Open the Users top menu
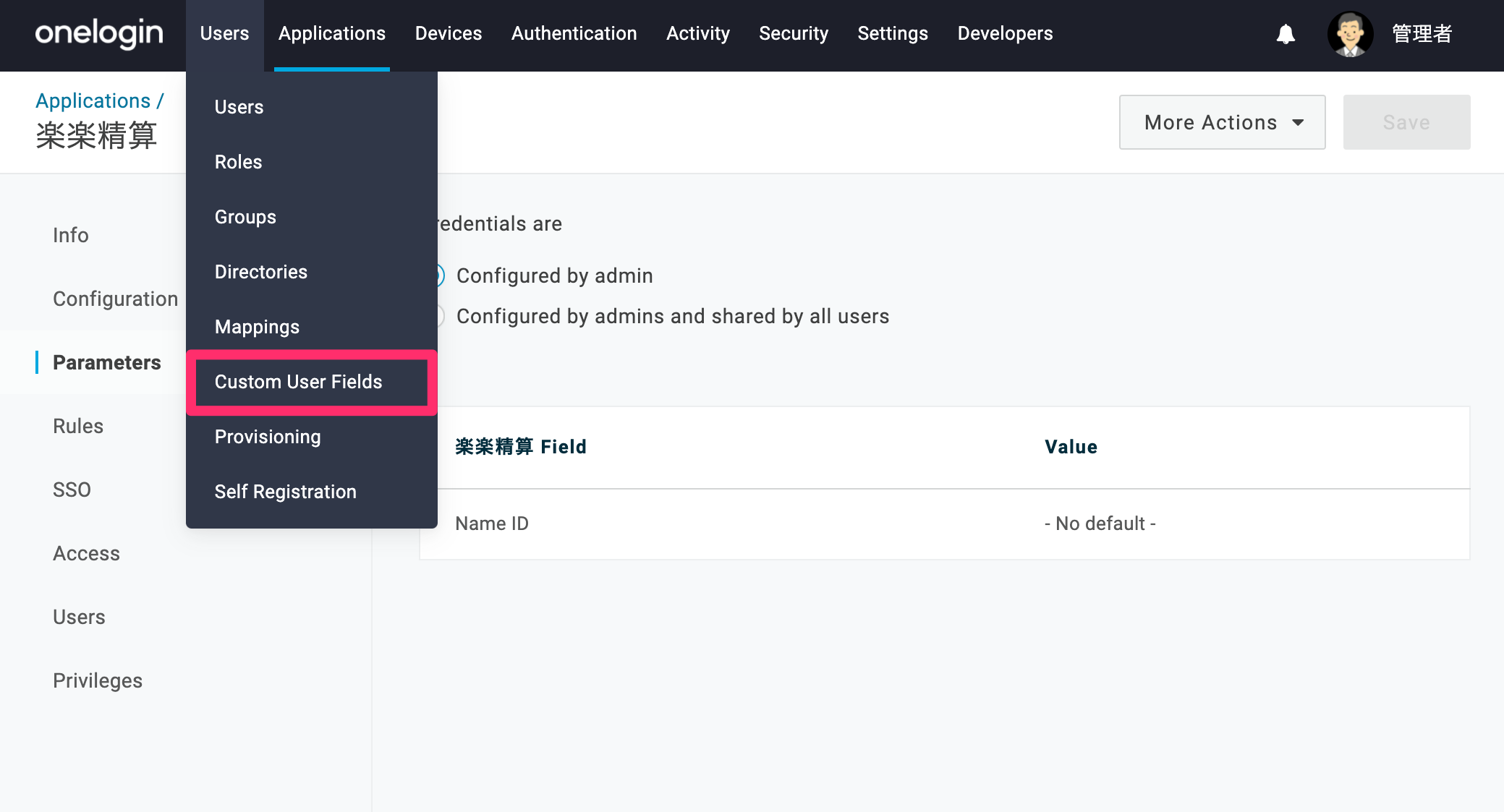The width and height of the screenshot is (1504, 812). (224, 34)
